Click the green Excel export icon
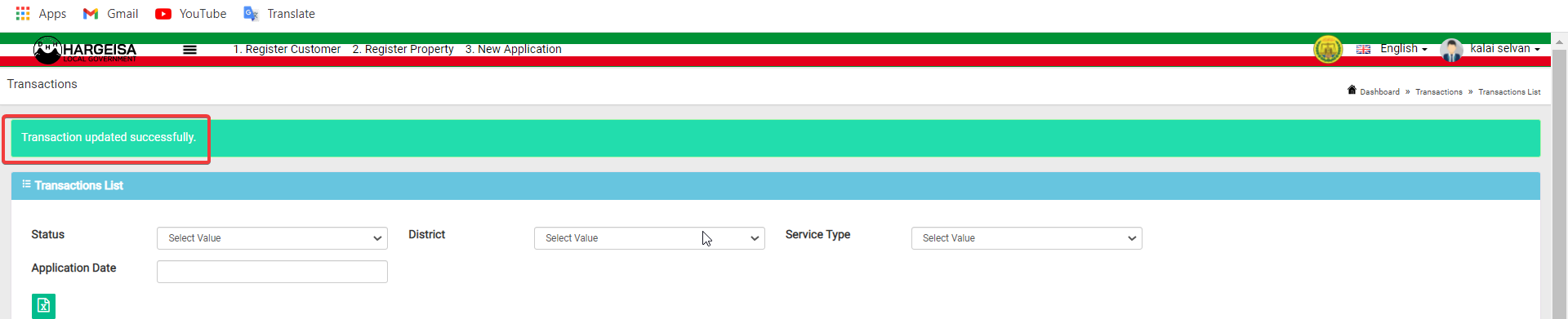This screenshot has width=1568, height=319. click(x=43, y=306)
